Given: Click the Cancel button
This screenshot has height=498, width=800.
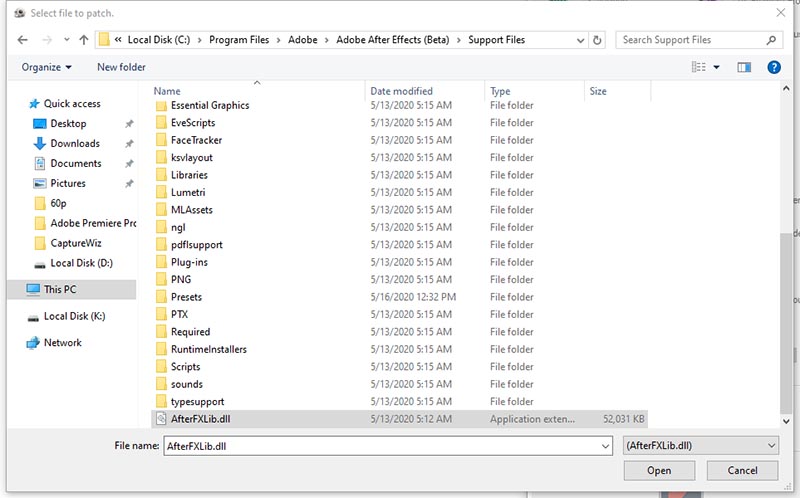Looking at the screenshot, I should [742, 470].
